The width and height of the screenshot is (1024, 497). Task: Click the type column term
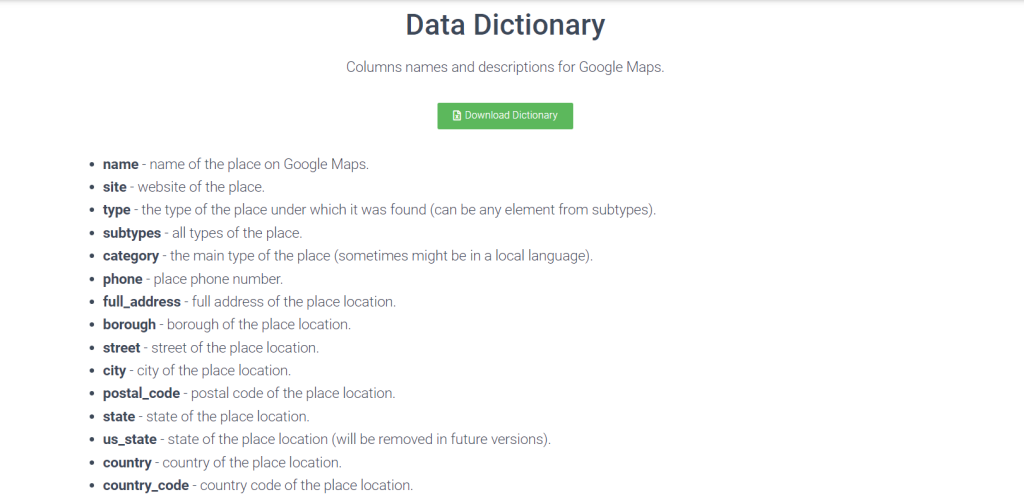[116, 210]
